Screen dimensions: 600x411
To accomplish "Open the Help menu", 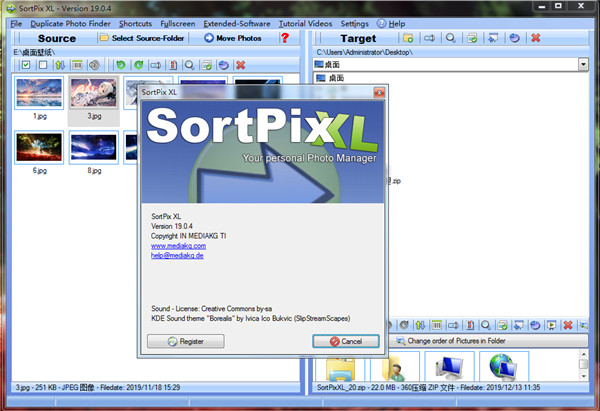I will pos(391,24).
